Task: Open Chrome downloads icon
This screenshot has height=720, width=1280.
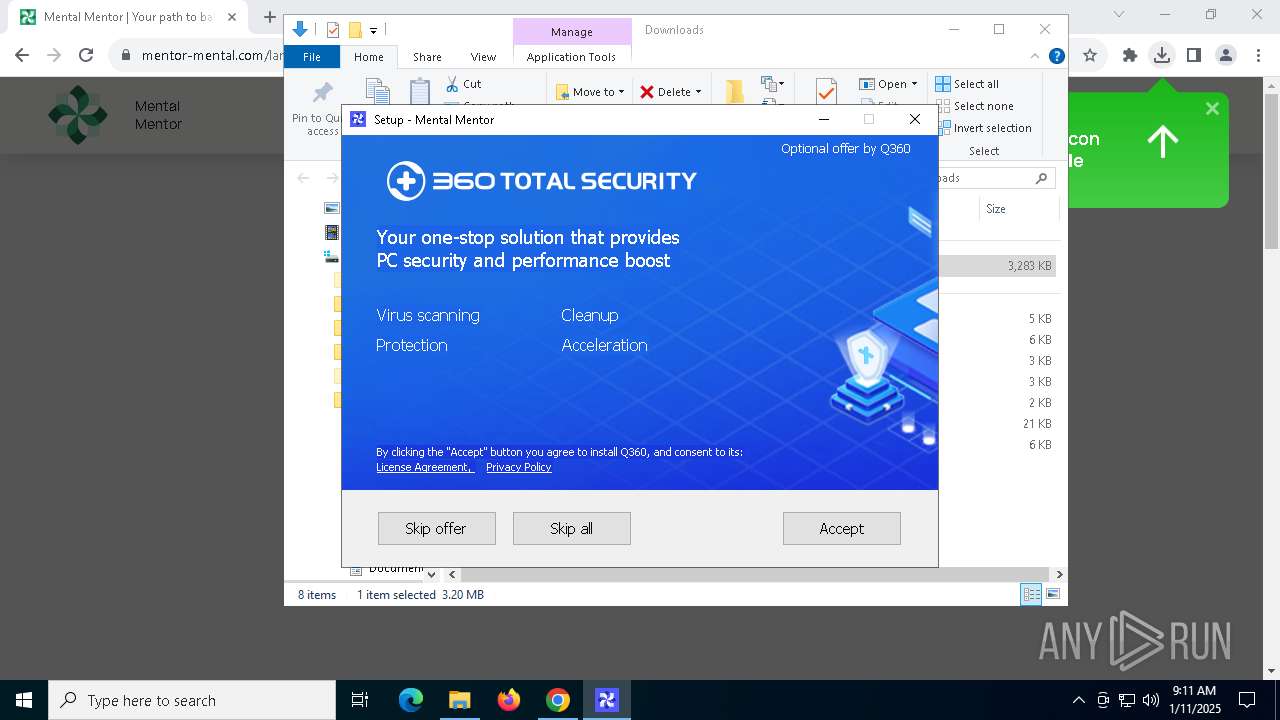Action: (1162, 55)
